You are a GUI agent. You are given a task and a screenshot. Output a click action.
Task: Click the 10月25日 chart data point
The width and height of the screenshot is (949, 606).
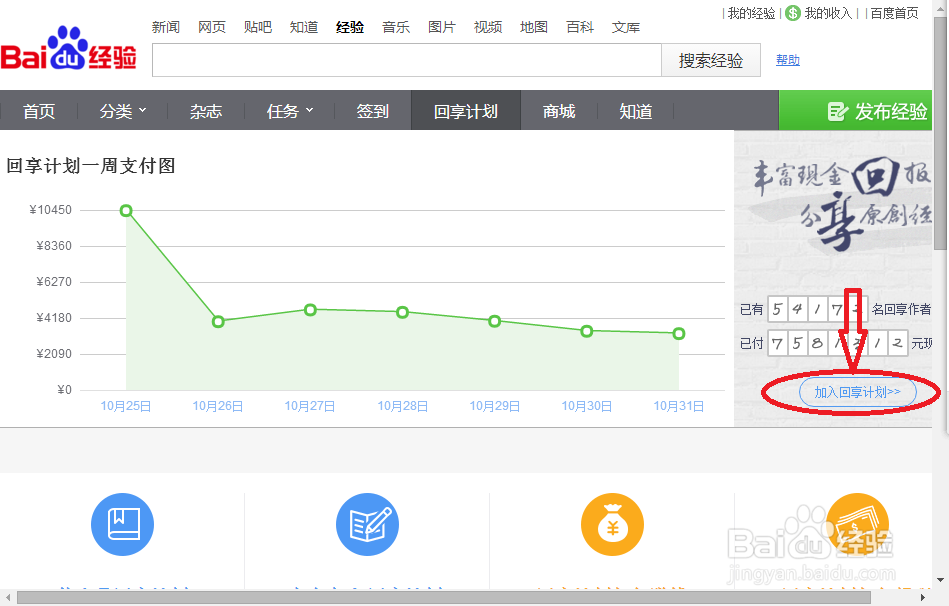point(126,211)
